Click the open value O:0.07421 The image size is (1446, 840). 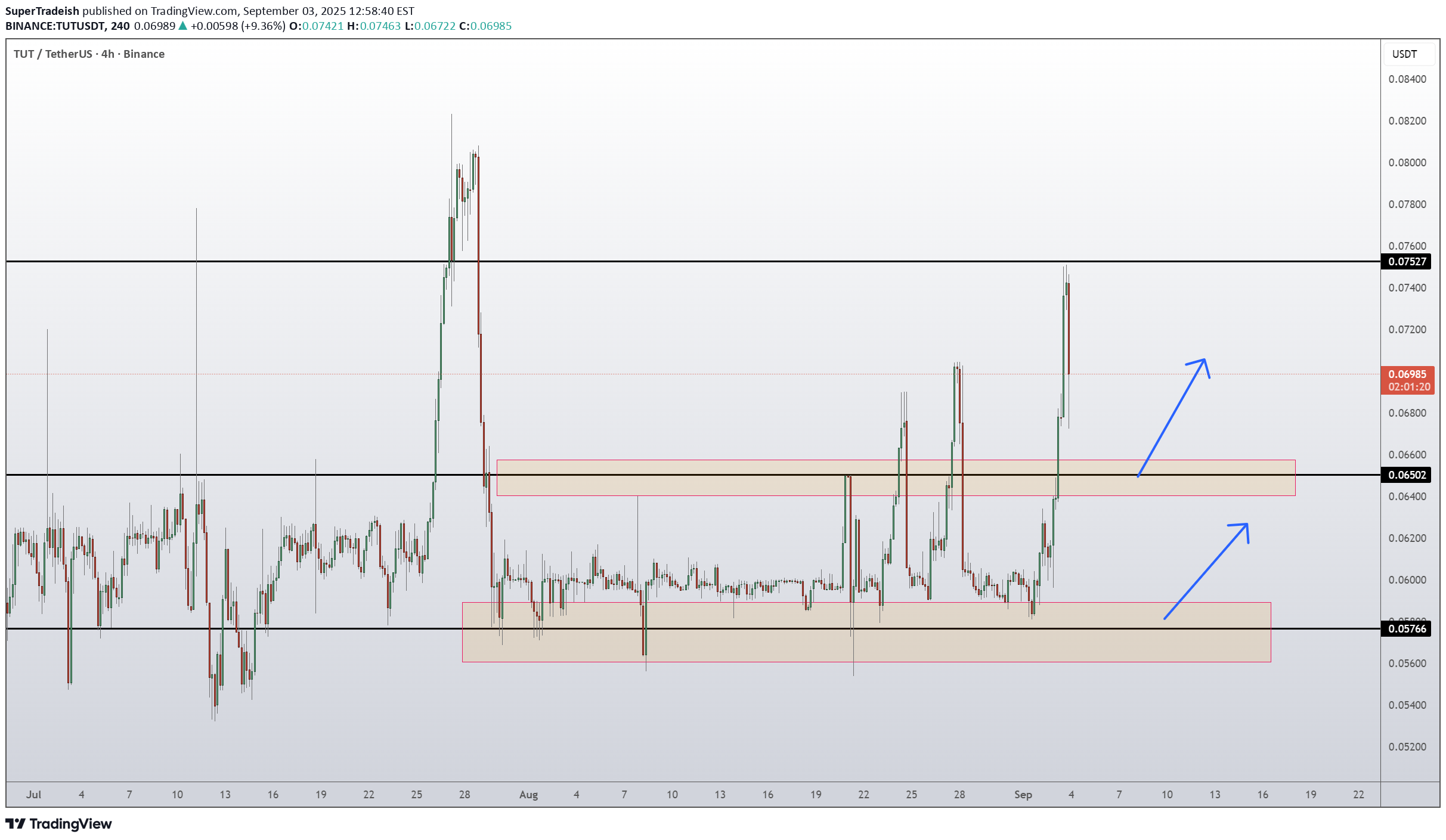(316, 26)
